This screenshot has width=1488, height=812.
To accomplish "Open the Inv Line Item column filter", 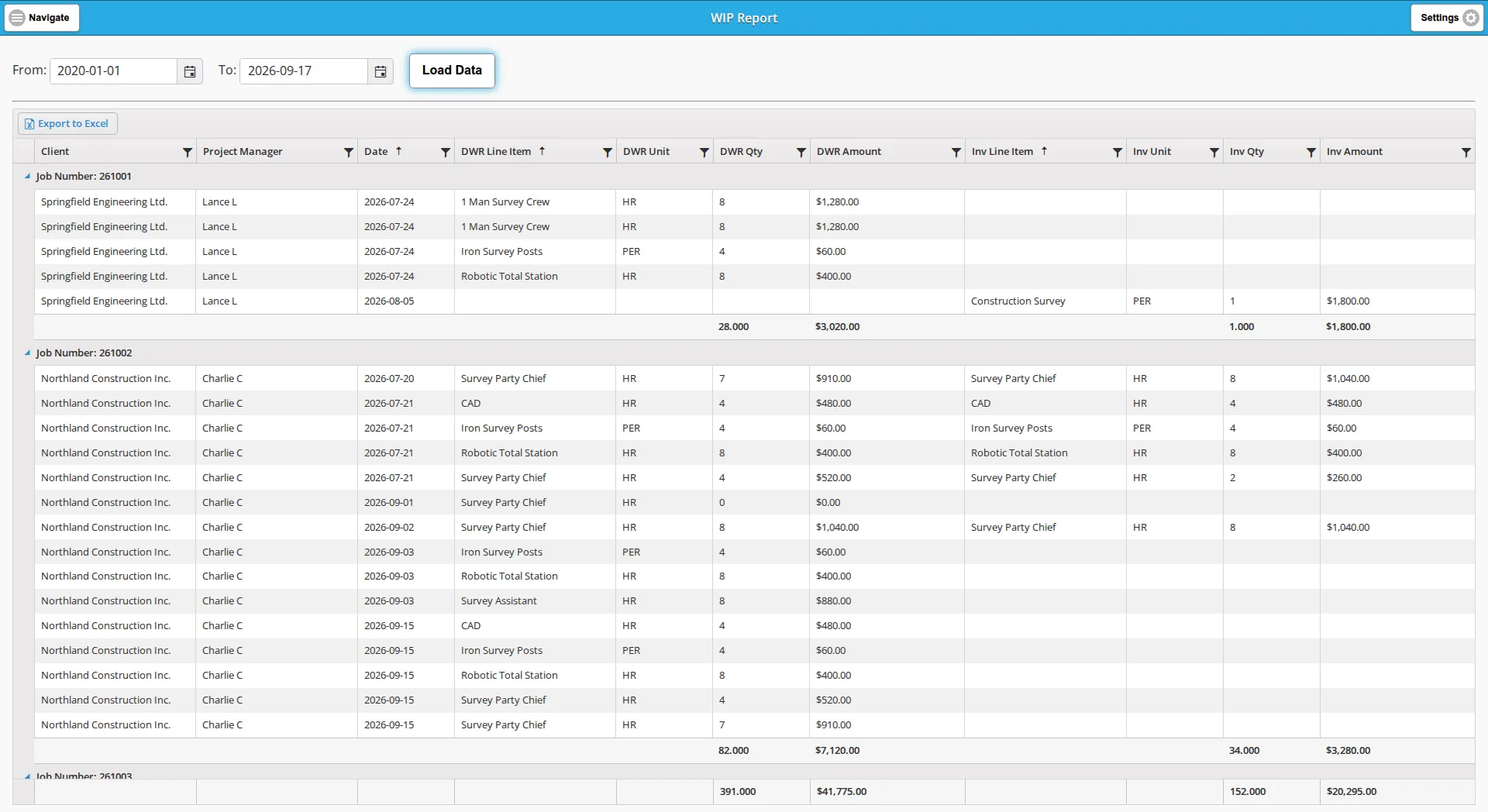I will coord(1118,152).
